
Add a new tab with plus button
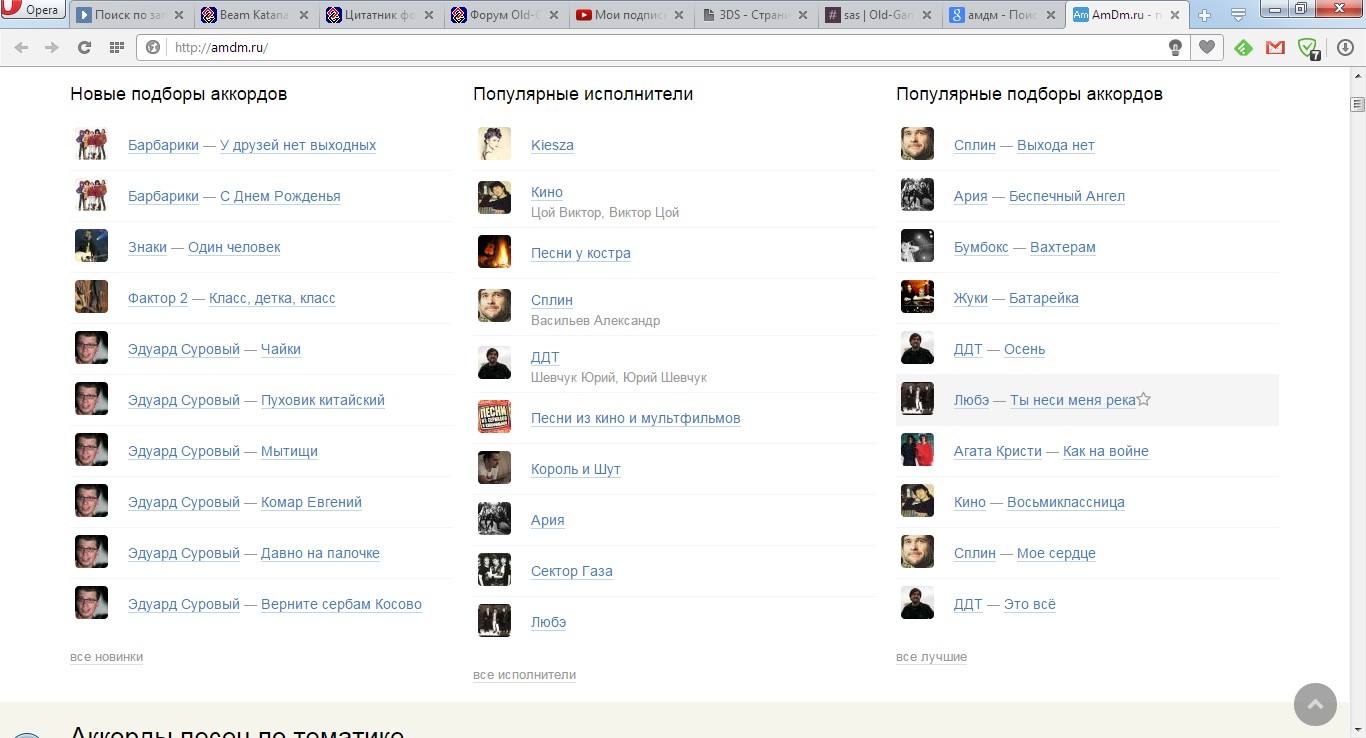(x=1205, y=15)
